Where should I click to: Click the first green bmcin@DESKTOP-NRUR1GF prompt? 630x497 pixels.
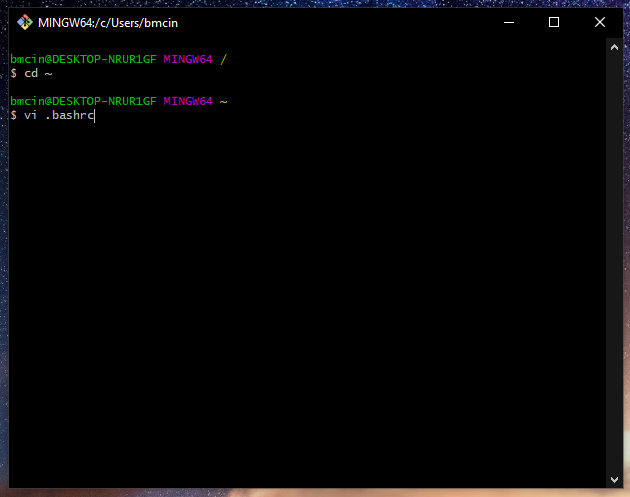(83, 59)
